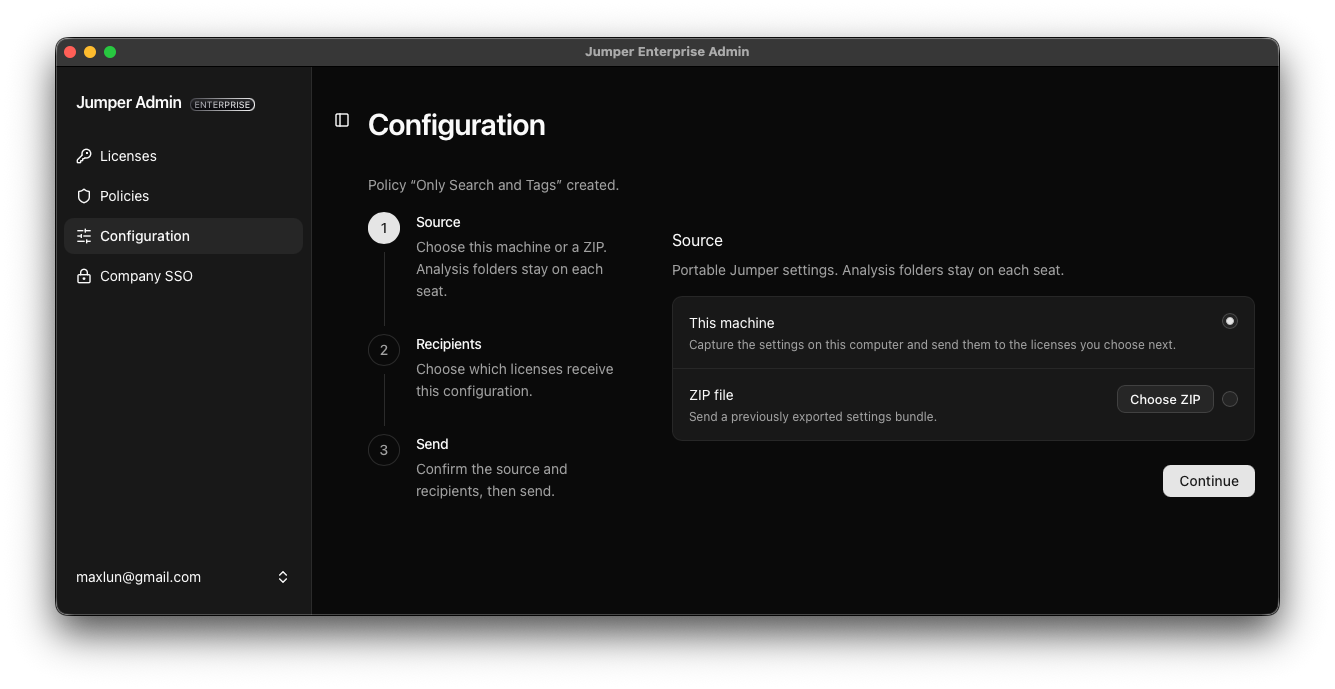The height and width of the screenshot is (689, 1335).
Task: Click the Configuration sliders icon
Action: (84, 236)
